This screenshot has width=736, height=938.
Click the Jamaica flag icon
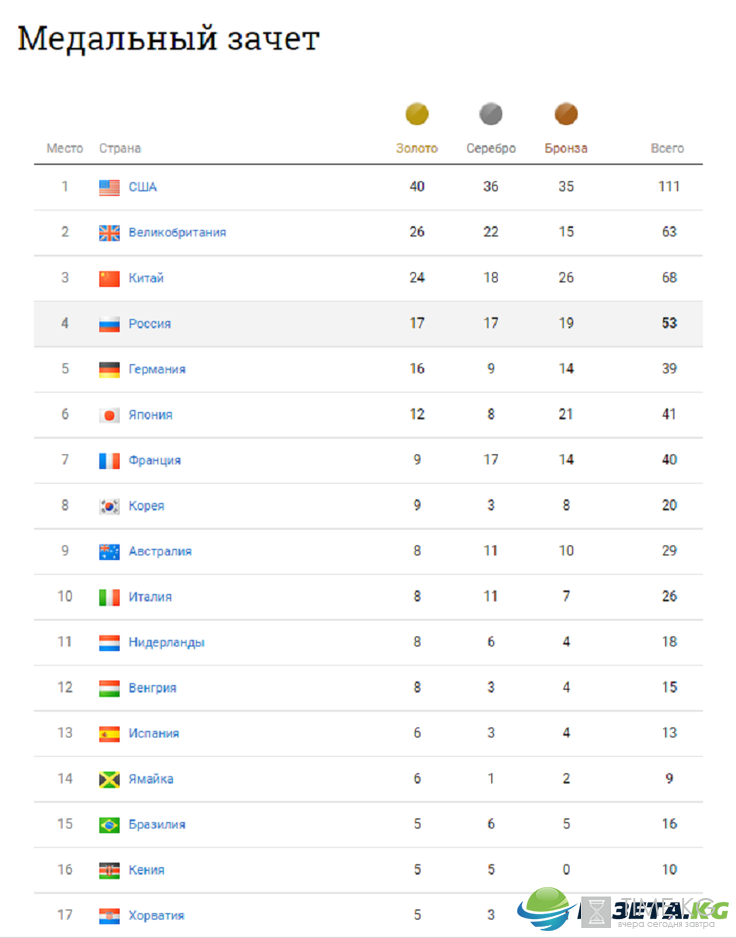(x=109, y=779)
